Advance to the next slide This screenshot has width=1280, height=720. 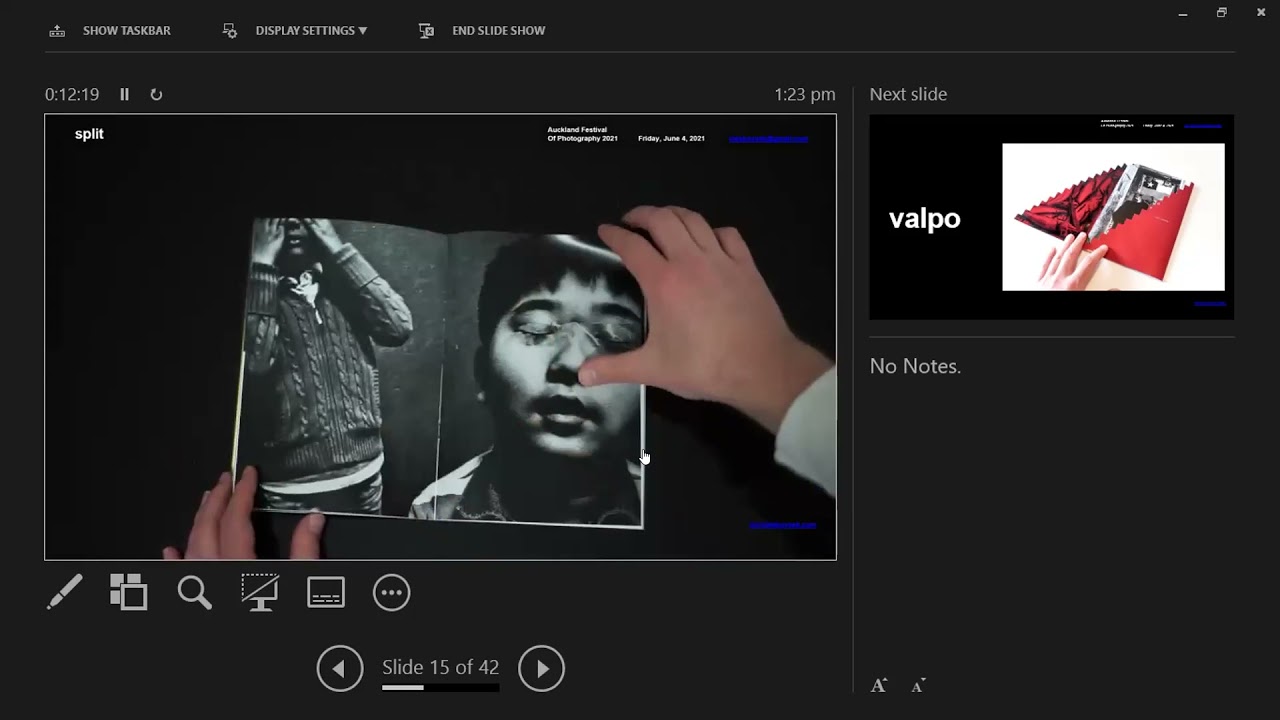(541, 668)
